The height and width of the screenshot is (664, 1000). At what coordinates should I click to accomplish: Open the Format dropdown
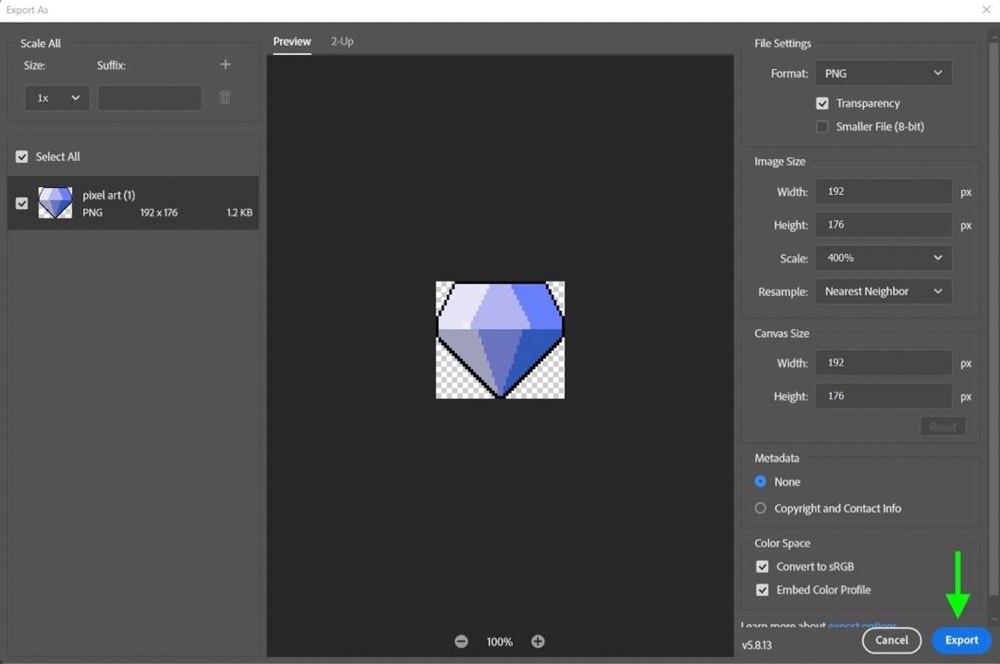coord(883,72)
